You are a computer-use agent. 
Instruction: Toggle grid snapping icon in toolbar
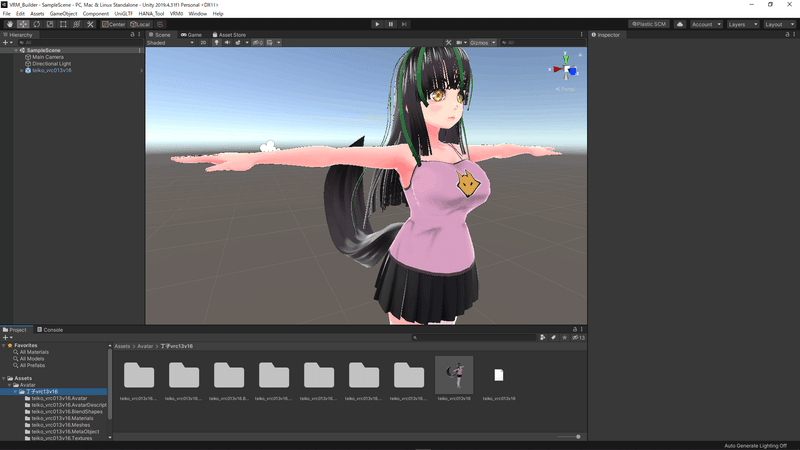coord(160,24)
